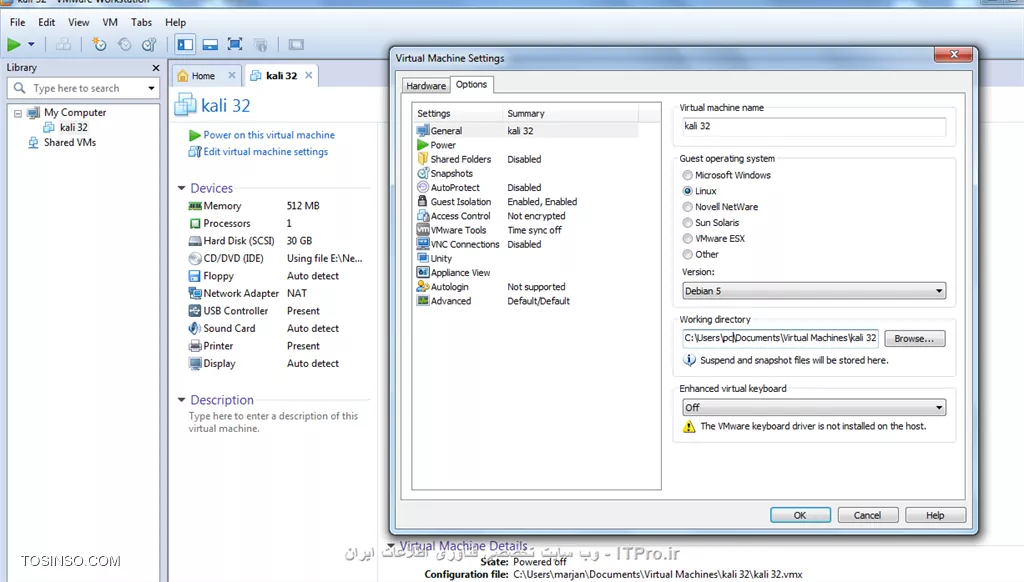Screen dimensions: 1024x582
Task: Choose Sun Solaris guest OS radio button
Action: pos(688,223)
